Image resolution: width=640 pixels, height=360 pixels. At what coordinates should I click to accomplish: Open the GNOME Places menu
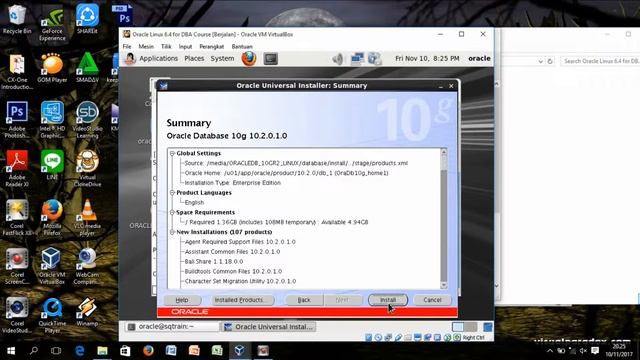[194, 58]
